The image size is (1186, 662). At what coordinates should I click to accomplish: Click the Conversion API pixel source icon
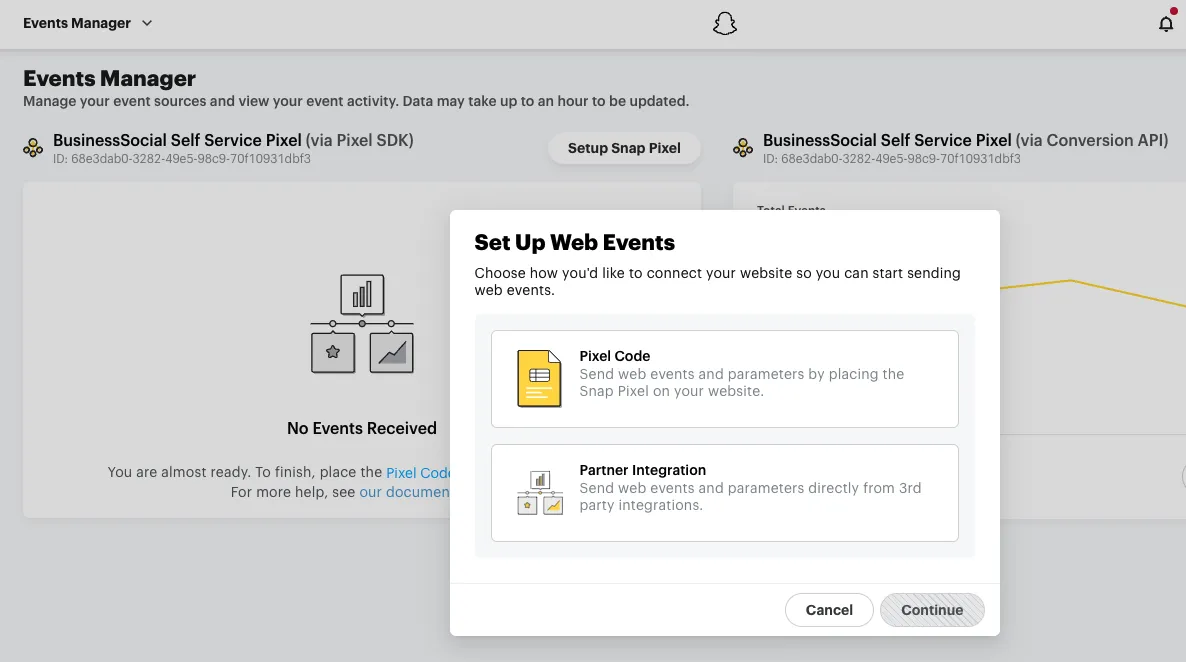743,148
